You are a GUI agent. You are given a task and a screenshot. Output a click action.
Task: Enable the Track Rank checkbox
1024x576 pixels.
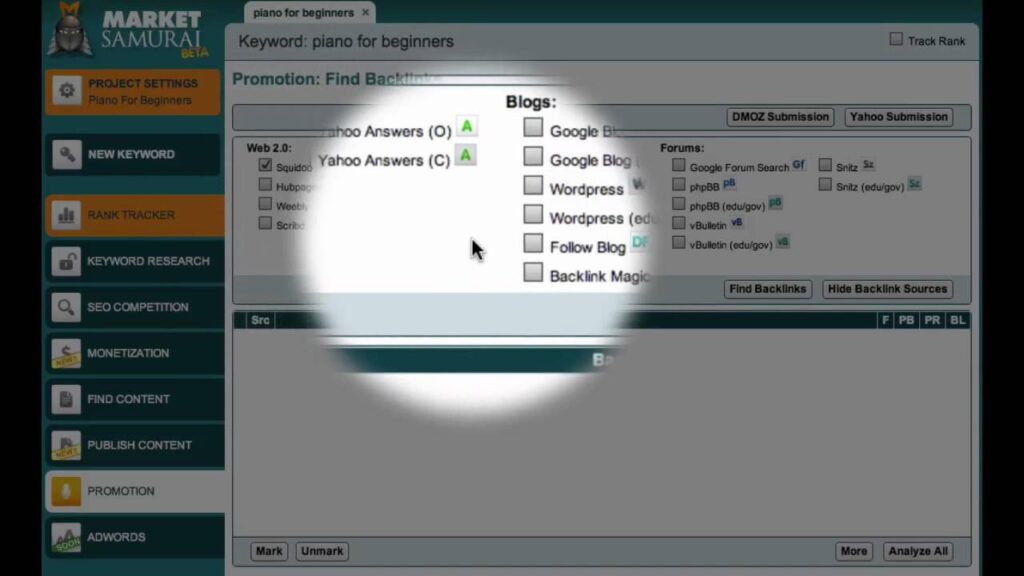896,40
